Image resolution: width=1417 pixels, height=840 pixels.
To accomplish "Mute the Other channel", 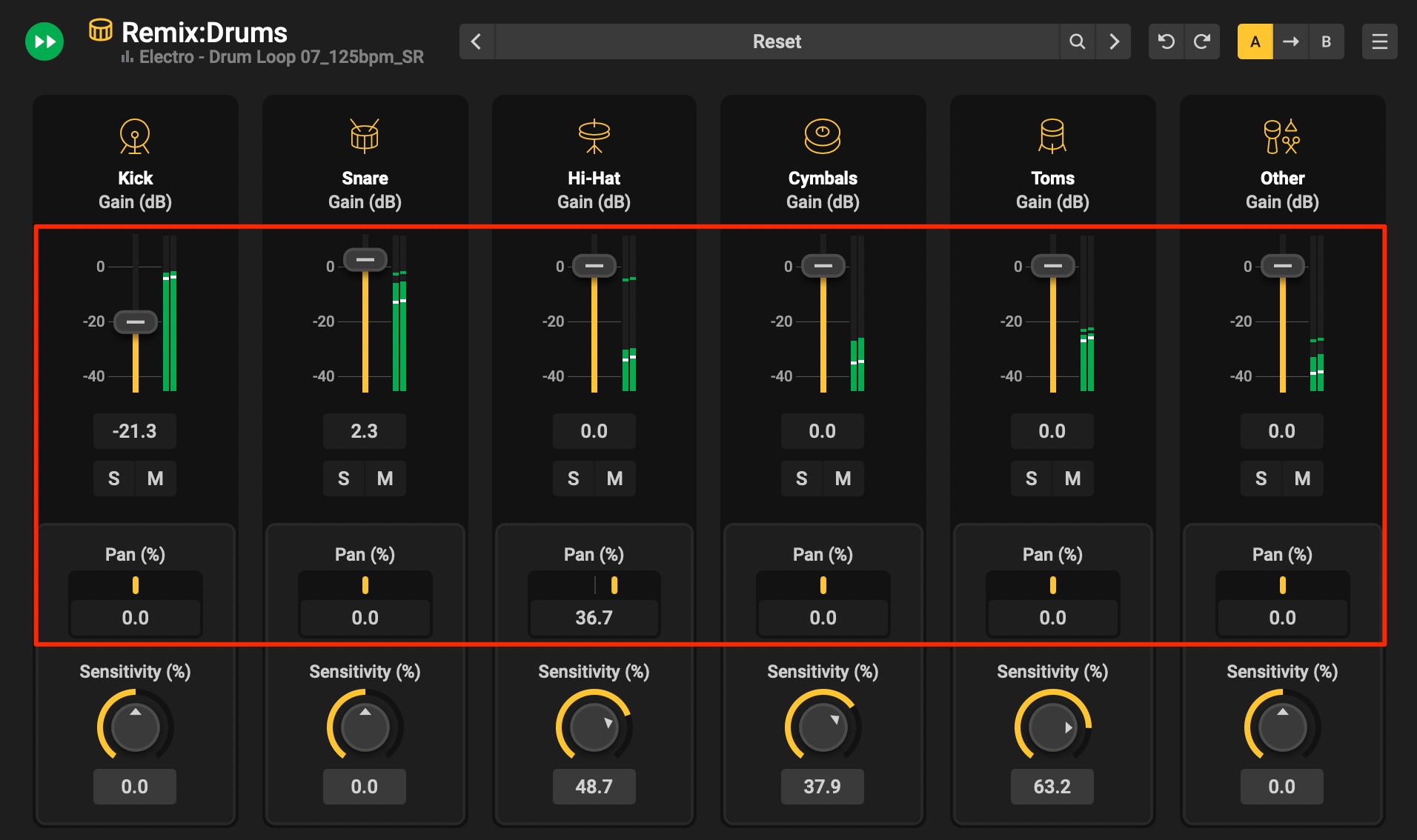I will [1303, 479].
